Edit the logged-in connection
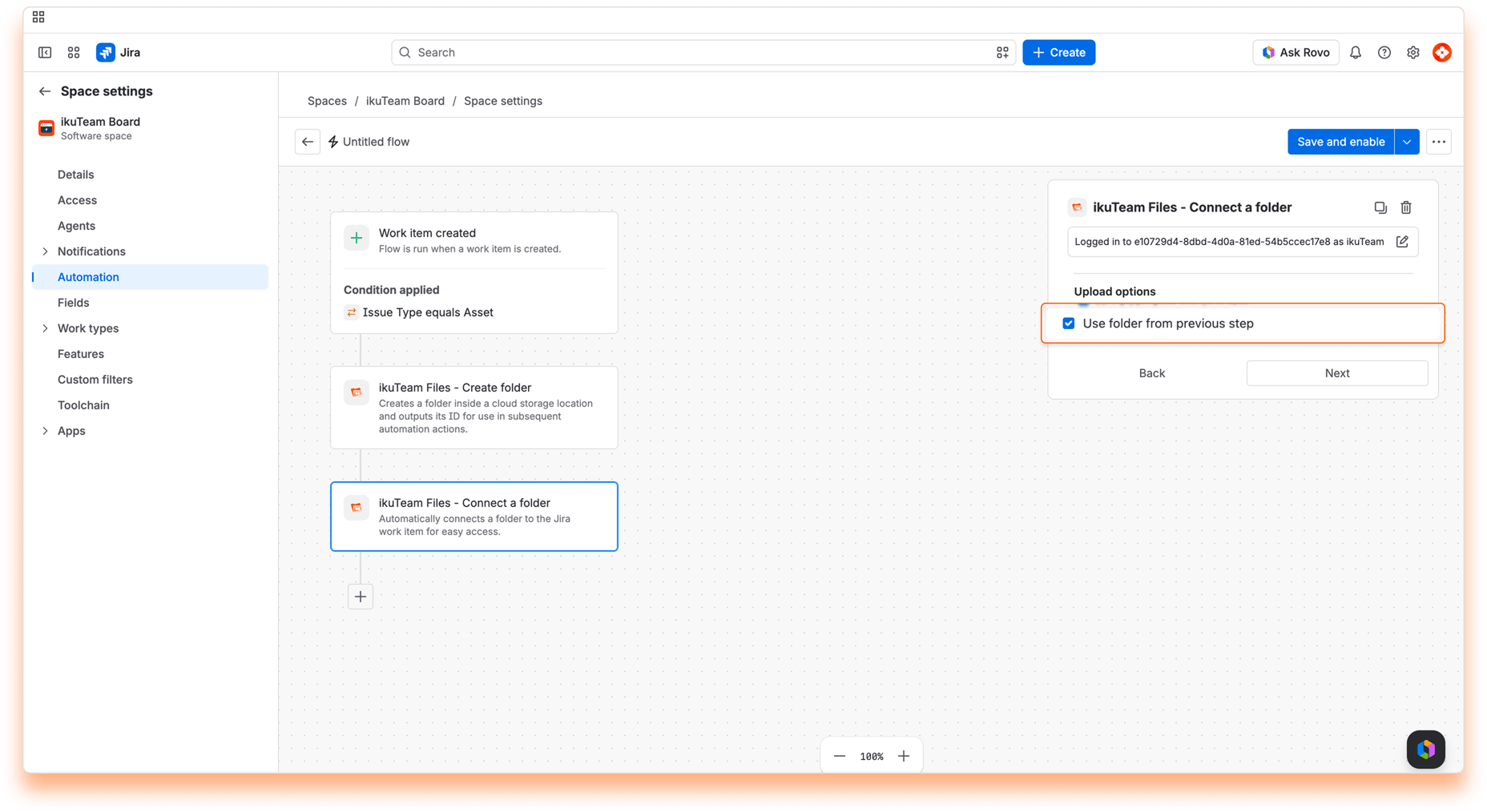Screen dimensions: 1487x812 1402,242
